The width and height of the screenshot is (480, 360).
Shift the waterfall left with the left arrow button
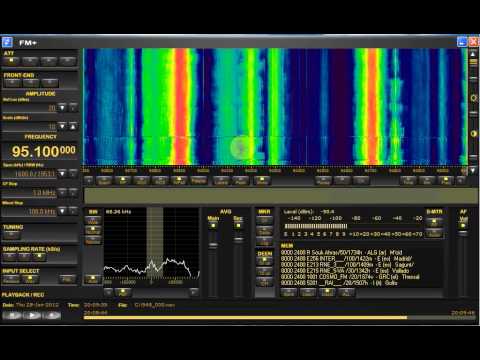(x=89, y=181)
